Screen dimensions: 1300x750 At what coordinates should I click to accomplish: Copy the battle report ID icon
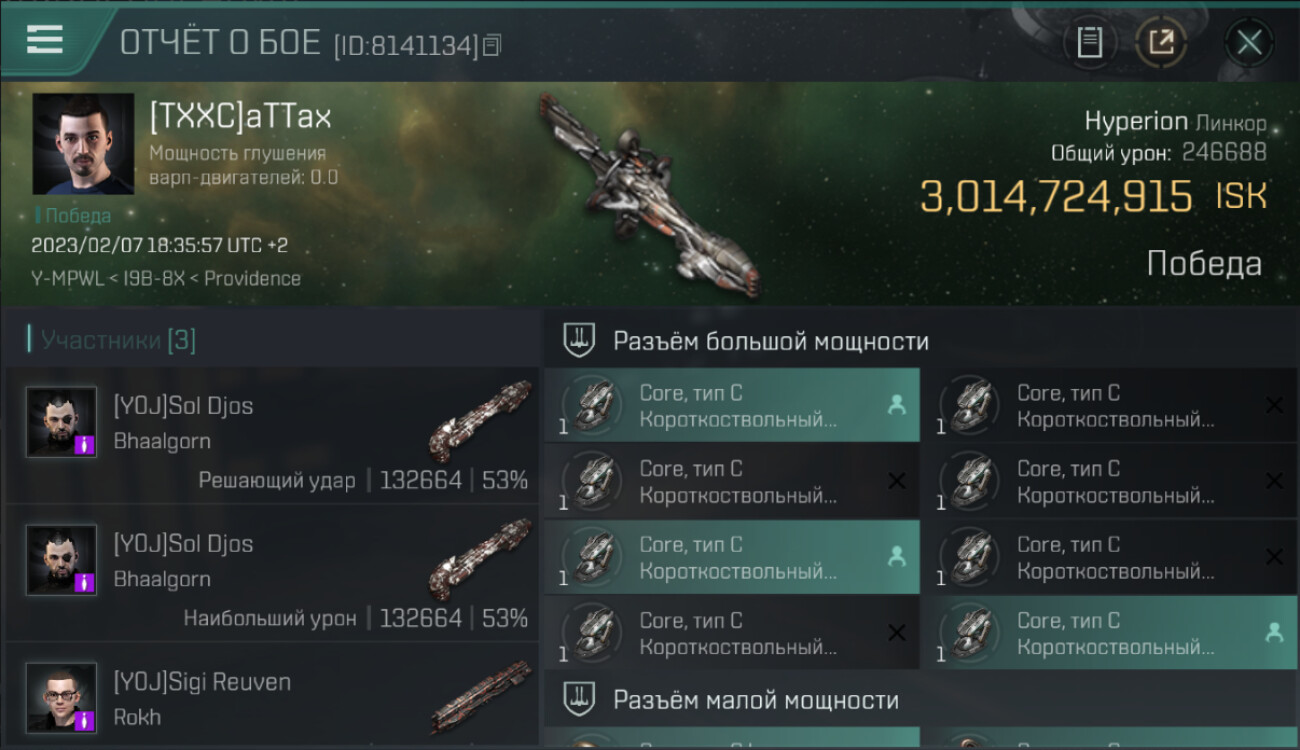491,45
